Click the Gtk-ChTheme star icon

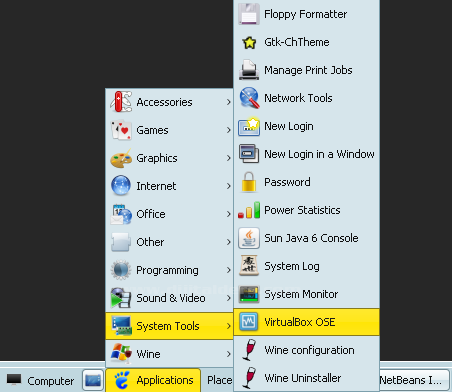point(249,42)
